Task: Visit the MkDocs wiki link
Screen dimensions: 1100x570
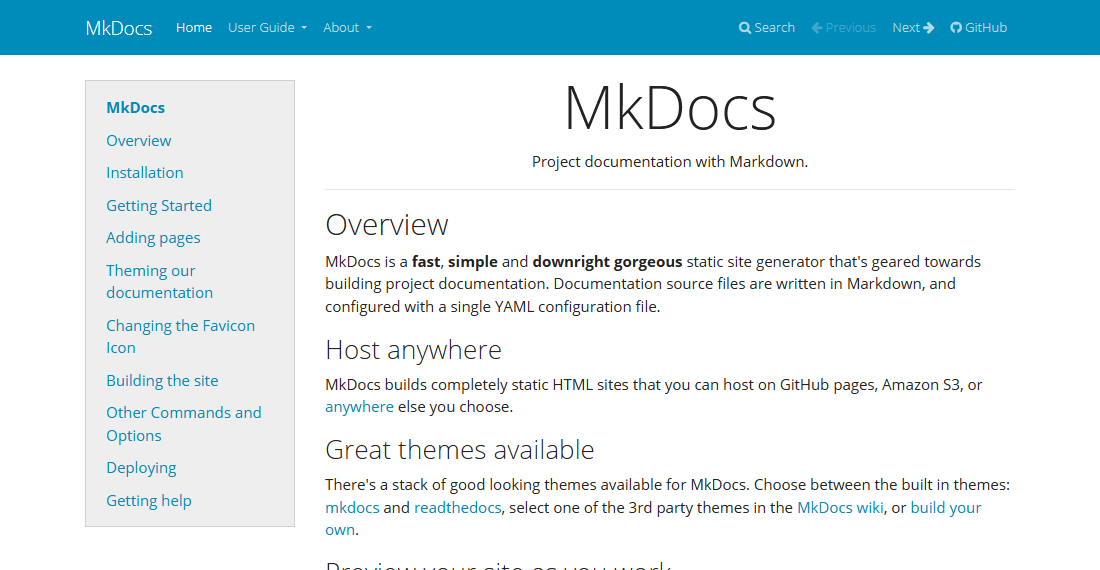Action: pyautogui.click(x=840, y=507)
